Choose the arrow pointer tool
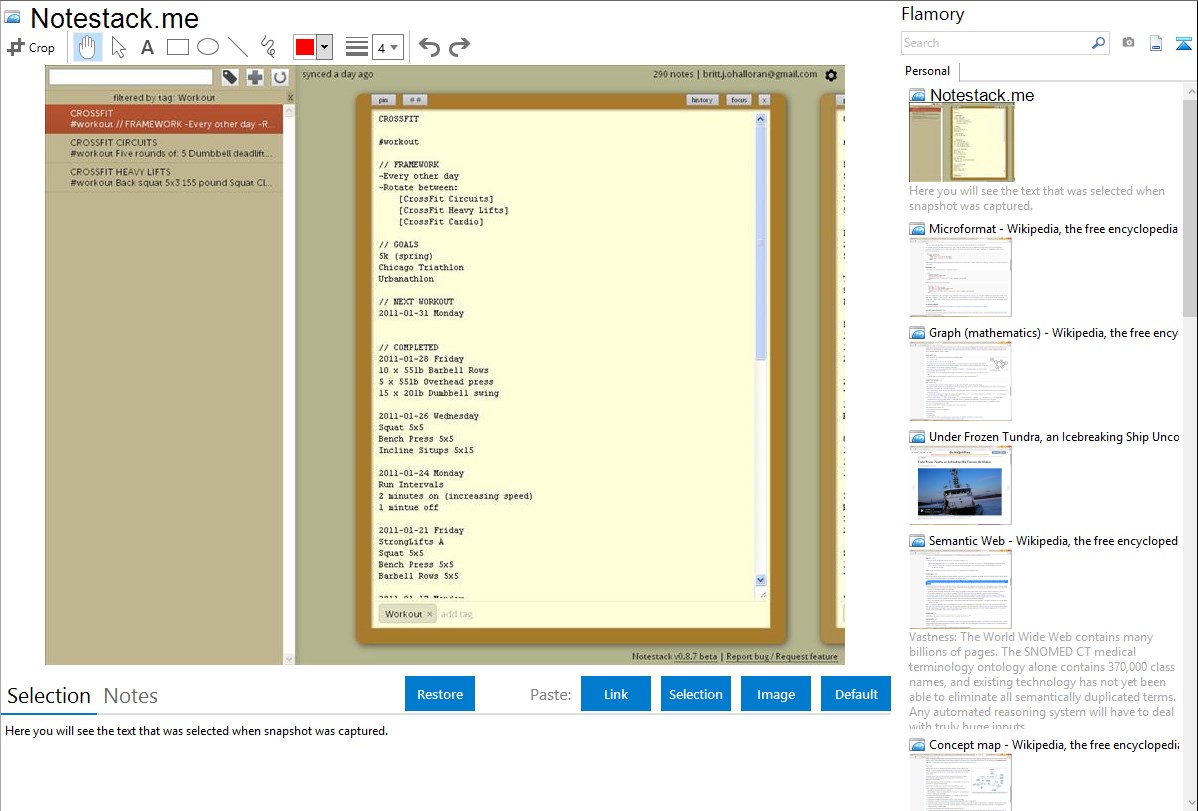1198x811 pixels. click(x=118, y=47)
